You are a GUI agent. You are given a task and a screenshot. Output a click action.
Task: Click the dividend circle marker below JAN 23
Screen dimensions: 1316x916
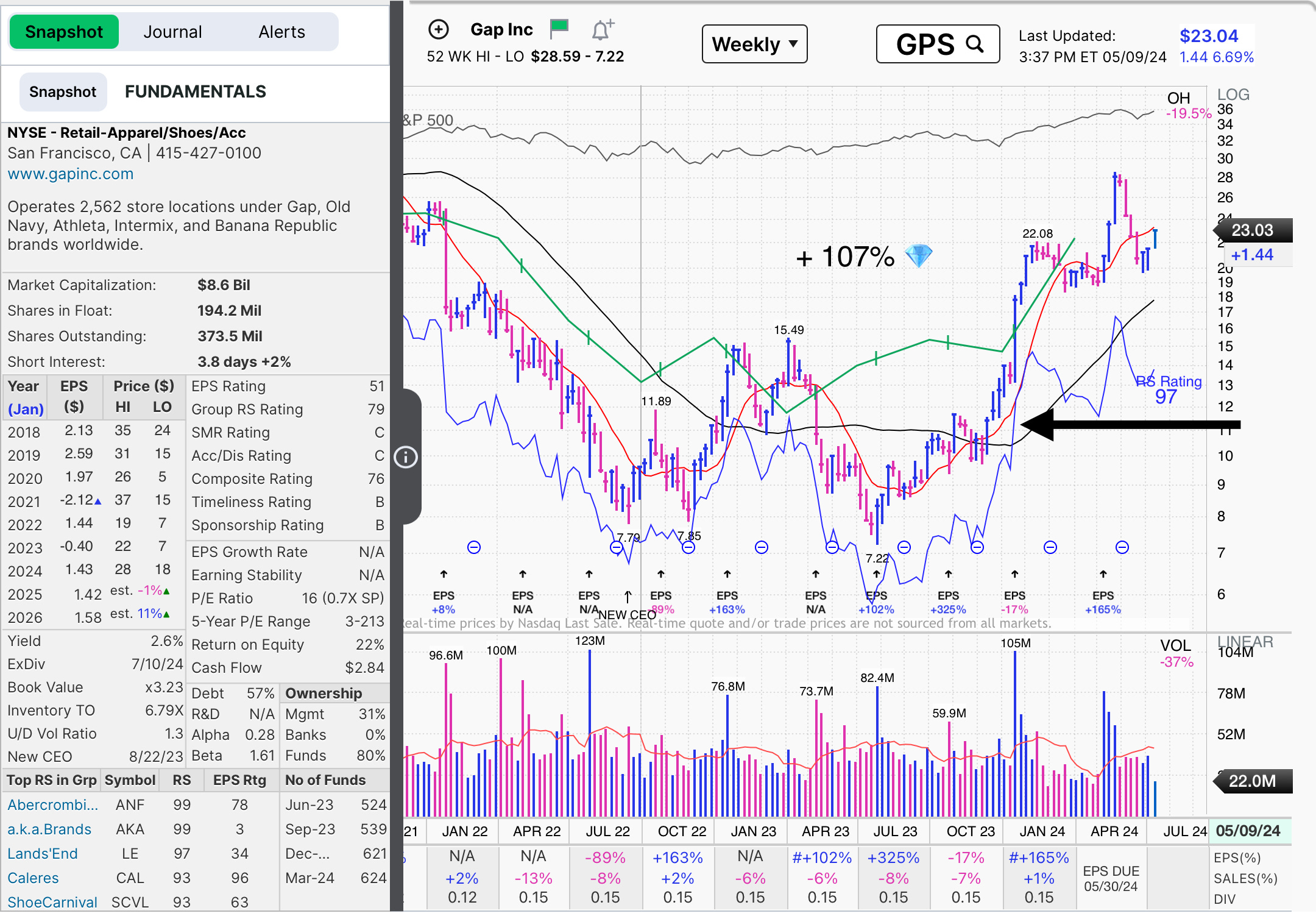click(761, 547)
